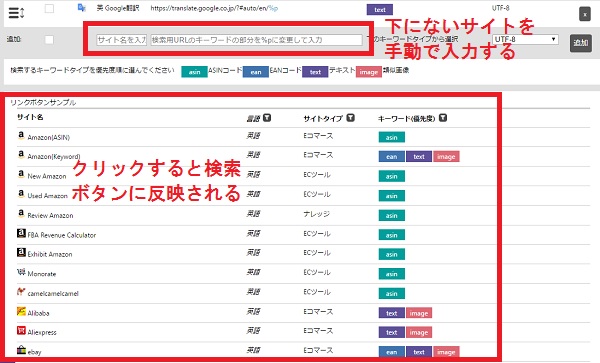Open the キーワード(優先度) column filter dropdown
Image resolution: width=600 pixels, height=363 pixels.
point(443,118)
